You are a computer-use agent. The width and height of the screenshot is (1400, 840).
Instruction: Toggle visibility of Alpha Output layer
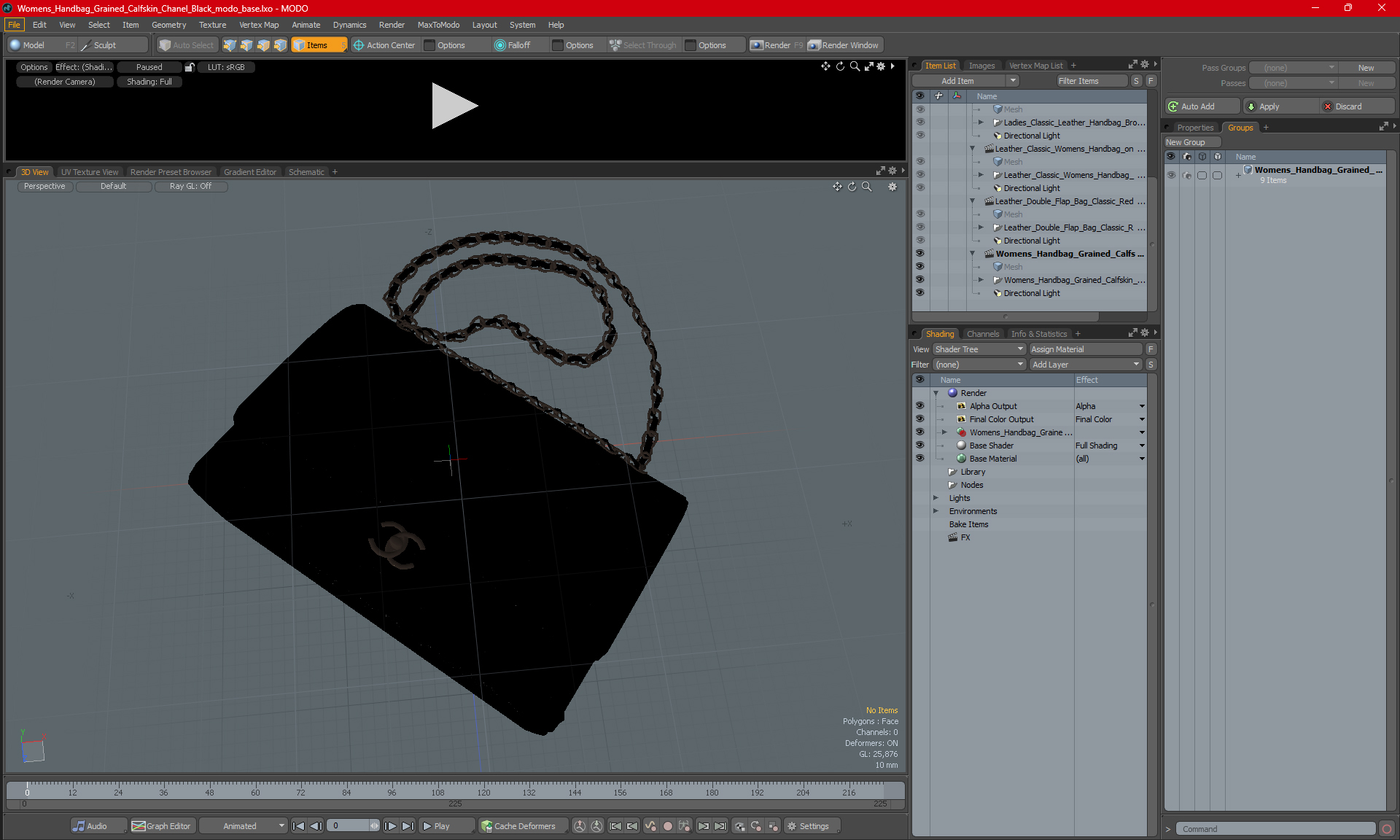point(919,406)
